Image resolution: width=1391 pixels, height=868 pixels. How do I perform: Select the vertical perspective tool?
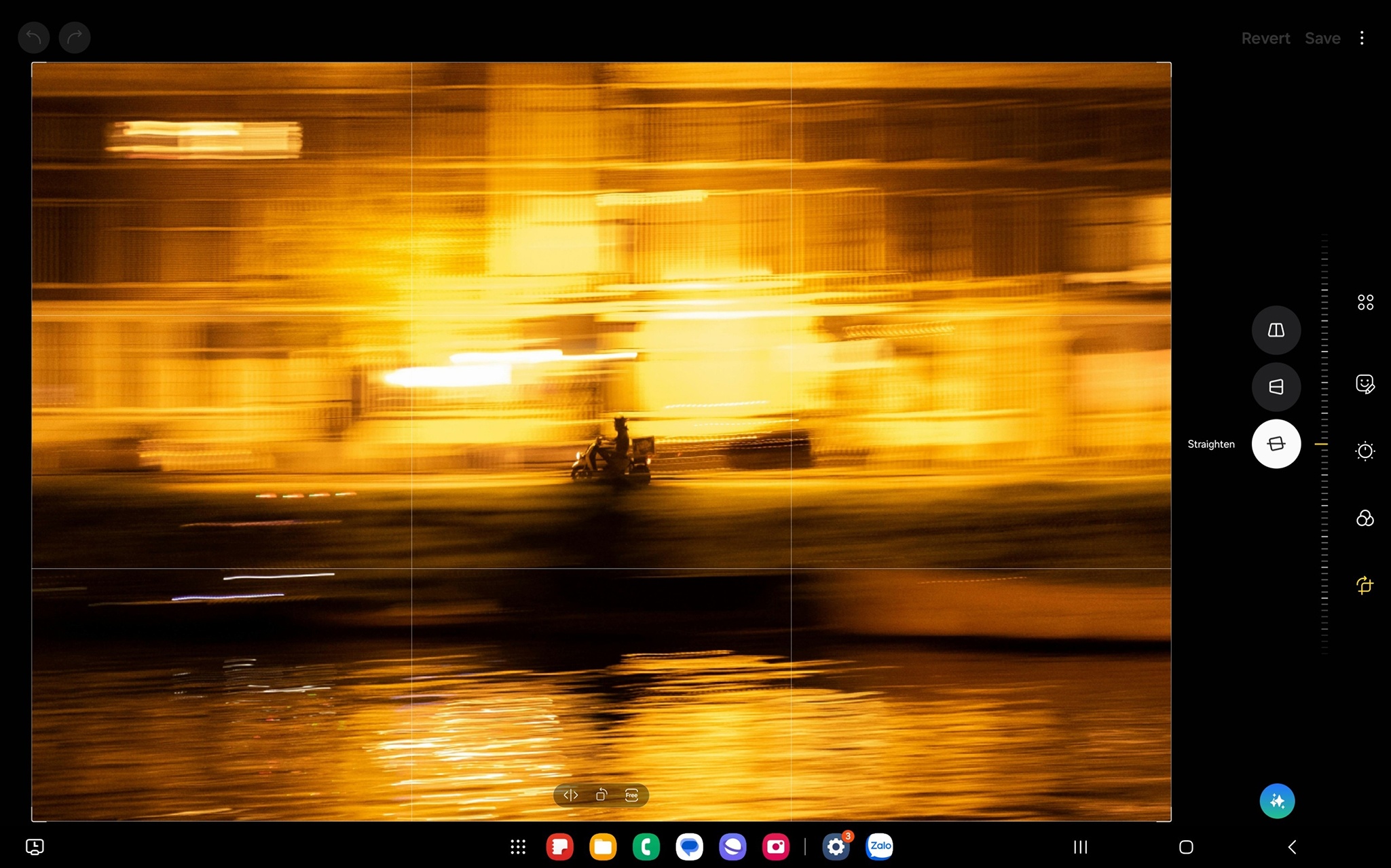tap(1276, 330)
